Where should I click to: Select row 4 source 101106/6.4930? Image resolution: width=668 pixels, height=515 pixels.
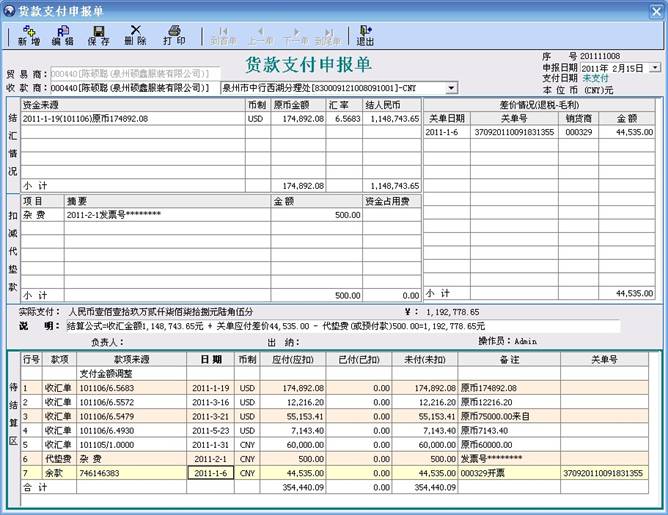click(x=131, y=431)
